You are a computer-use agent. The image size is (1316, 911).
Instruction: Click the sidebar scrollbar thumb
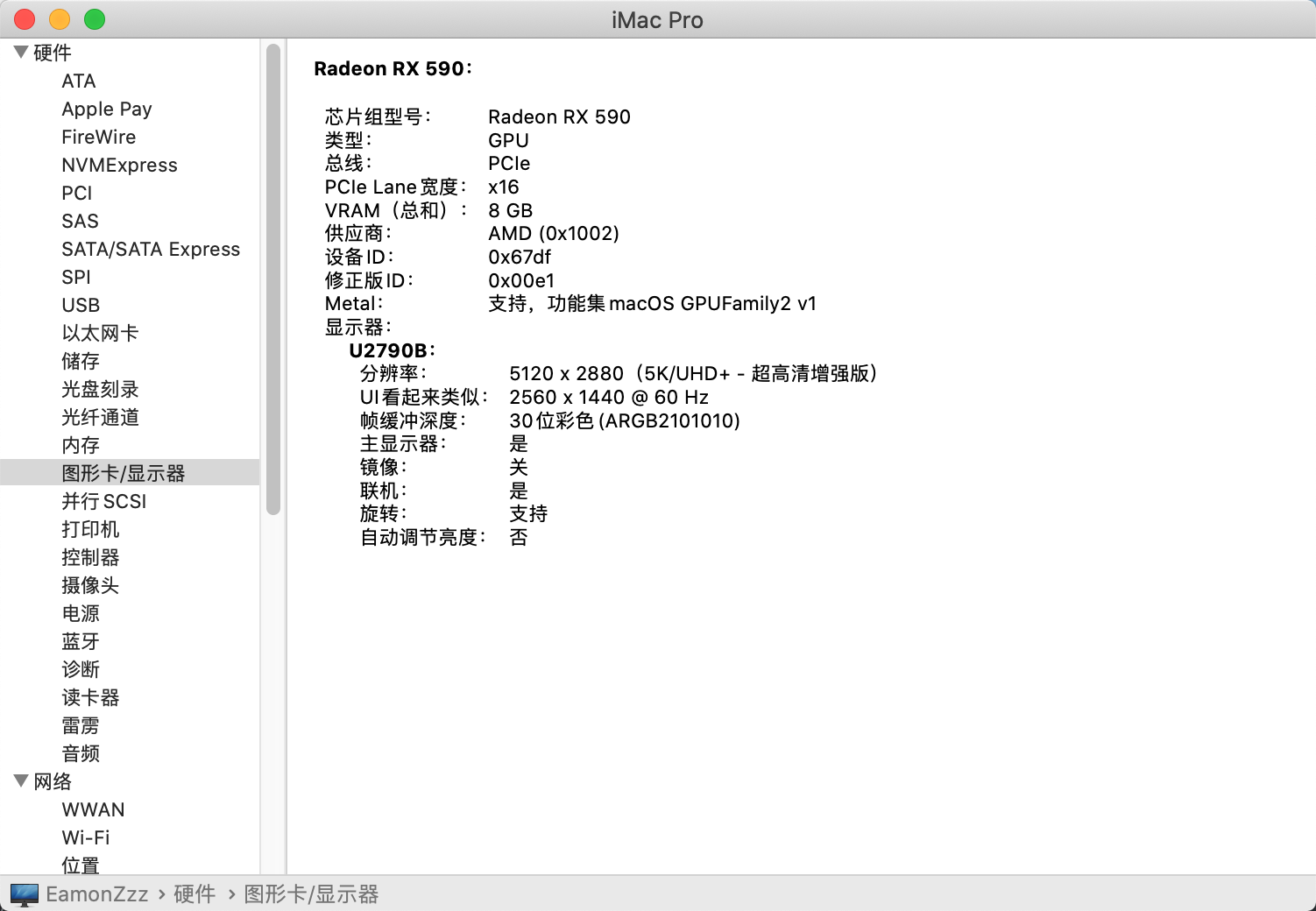click(273, 279)
